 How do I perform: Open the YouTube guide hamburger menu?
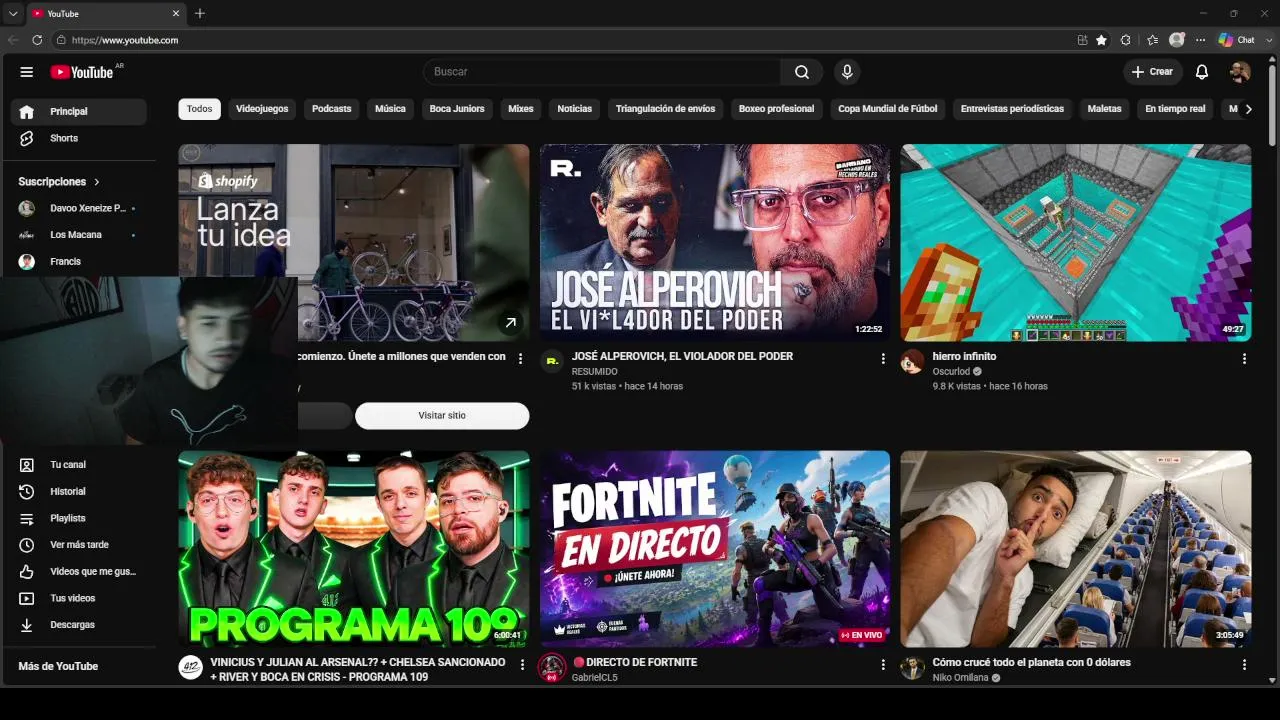[x=27, y=72]
